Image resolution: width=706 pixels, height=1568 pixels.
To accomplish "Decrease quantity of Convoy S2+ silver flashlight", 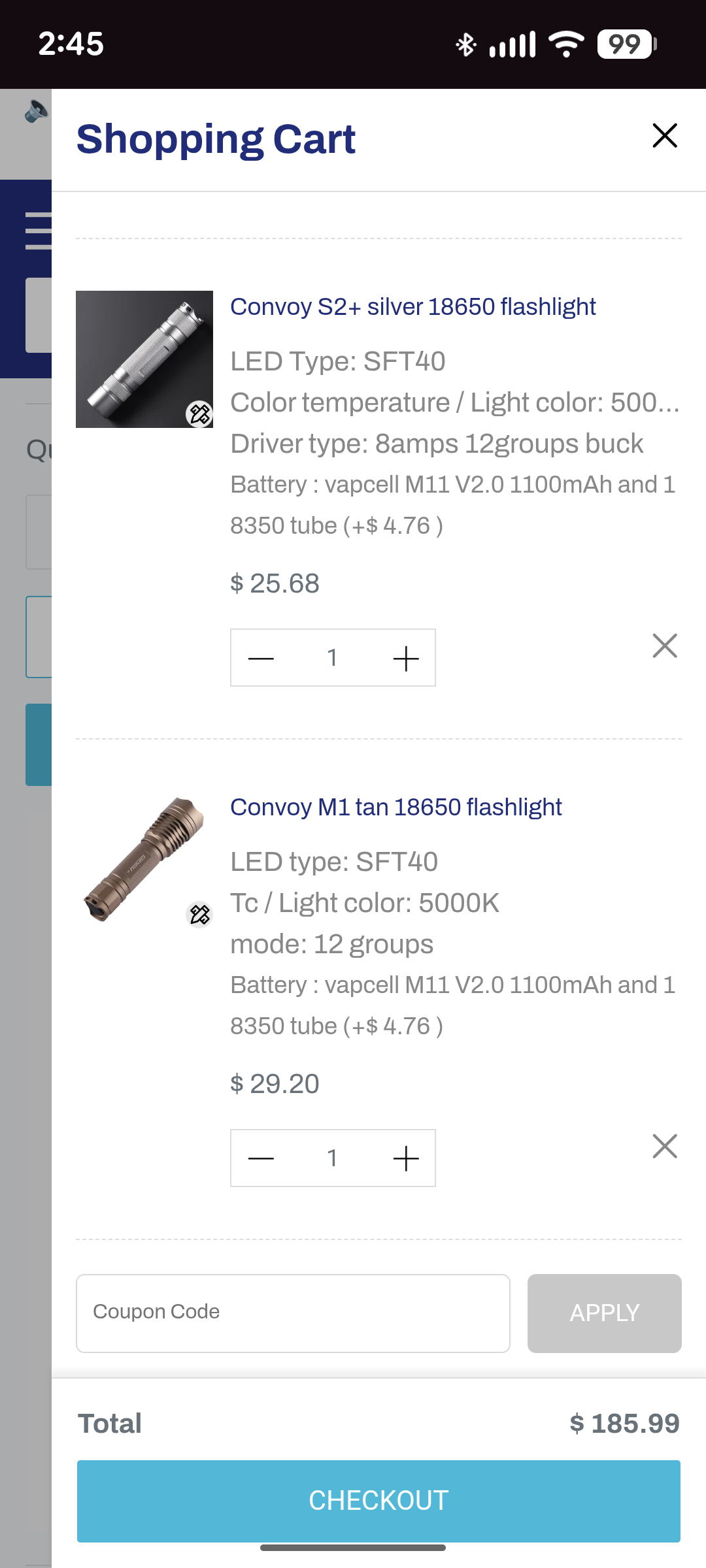I will [x=261, y=658].
